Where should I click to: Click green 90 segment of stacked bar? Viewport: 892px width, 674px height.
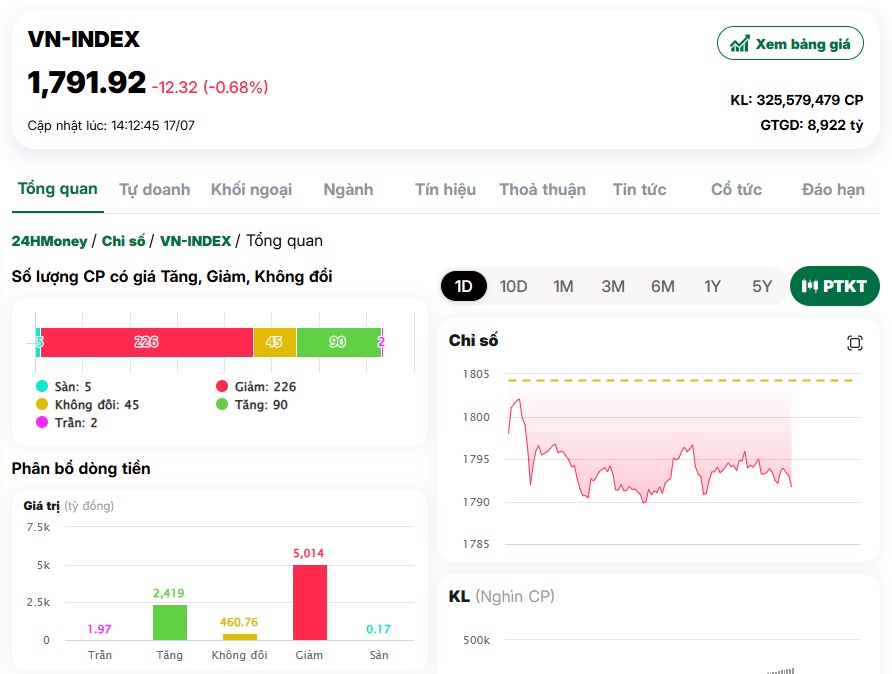coord(338,342)
